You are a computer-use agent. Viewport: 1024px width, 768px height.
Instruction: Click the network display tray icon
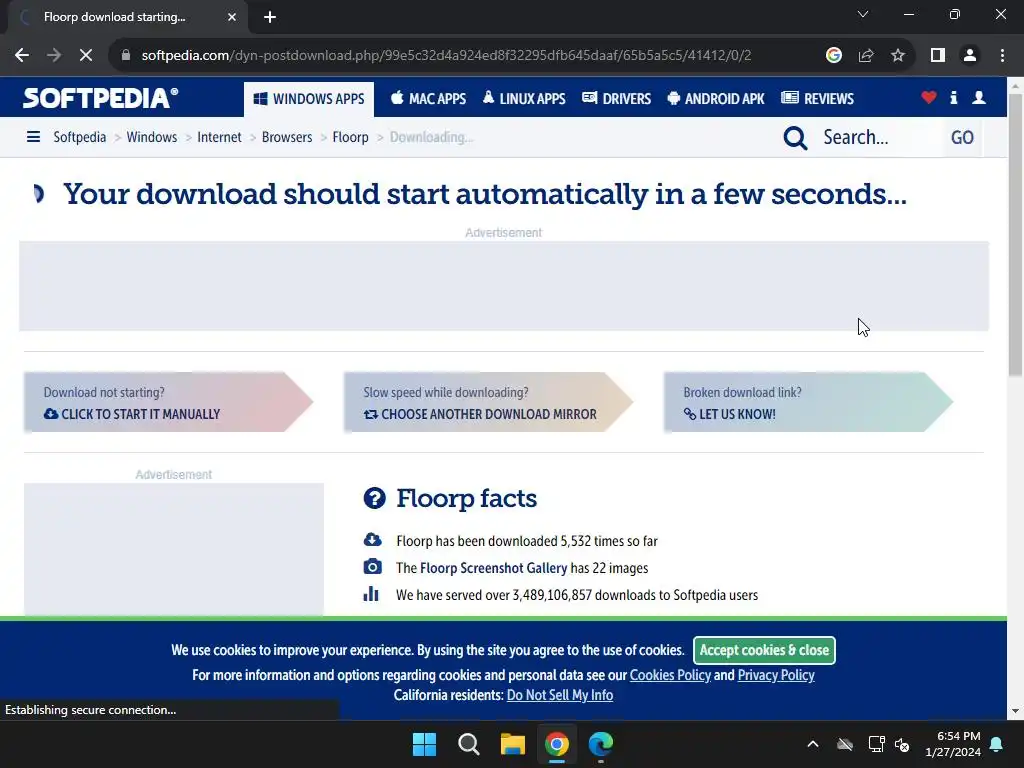click(876, 744)
